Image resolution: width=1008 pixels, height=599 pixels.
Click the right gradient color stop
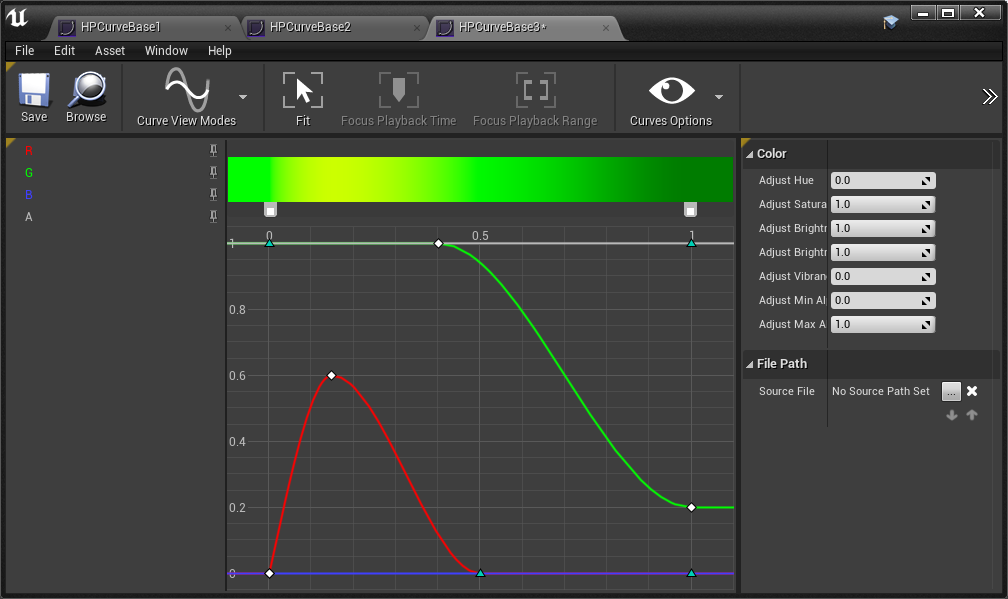click(690, 210)
